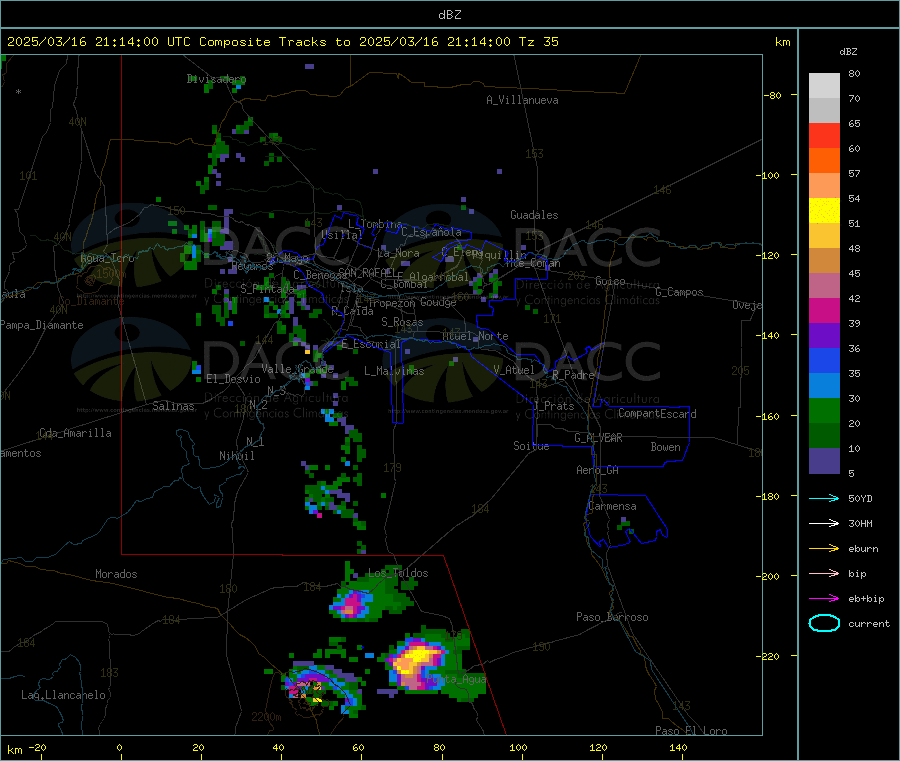Click the eburn yellow arrow legend icon

[x=824, y=549]
